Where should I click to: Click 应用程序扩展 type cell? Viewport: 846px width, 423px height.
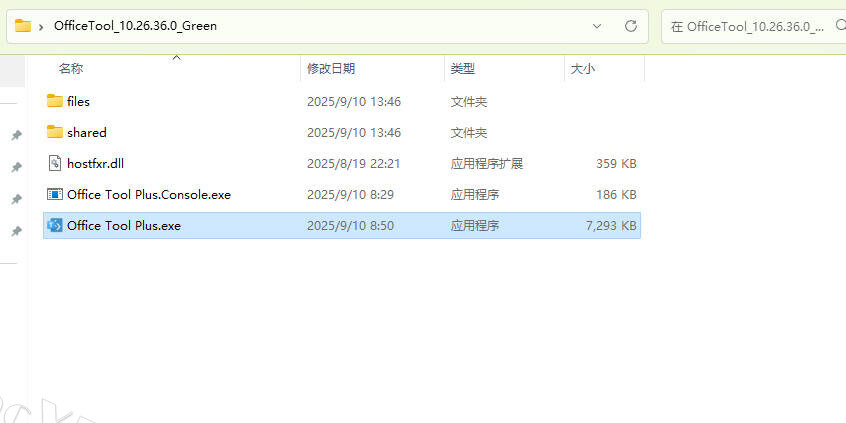click(487, 163)
